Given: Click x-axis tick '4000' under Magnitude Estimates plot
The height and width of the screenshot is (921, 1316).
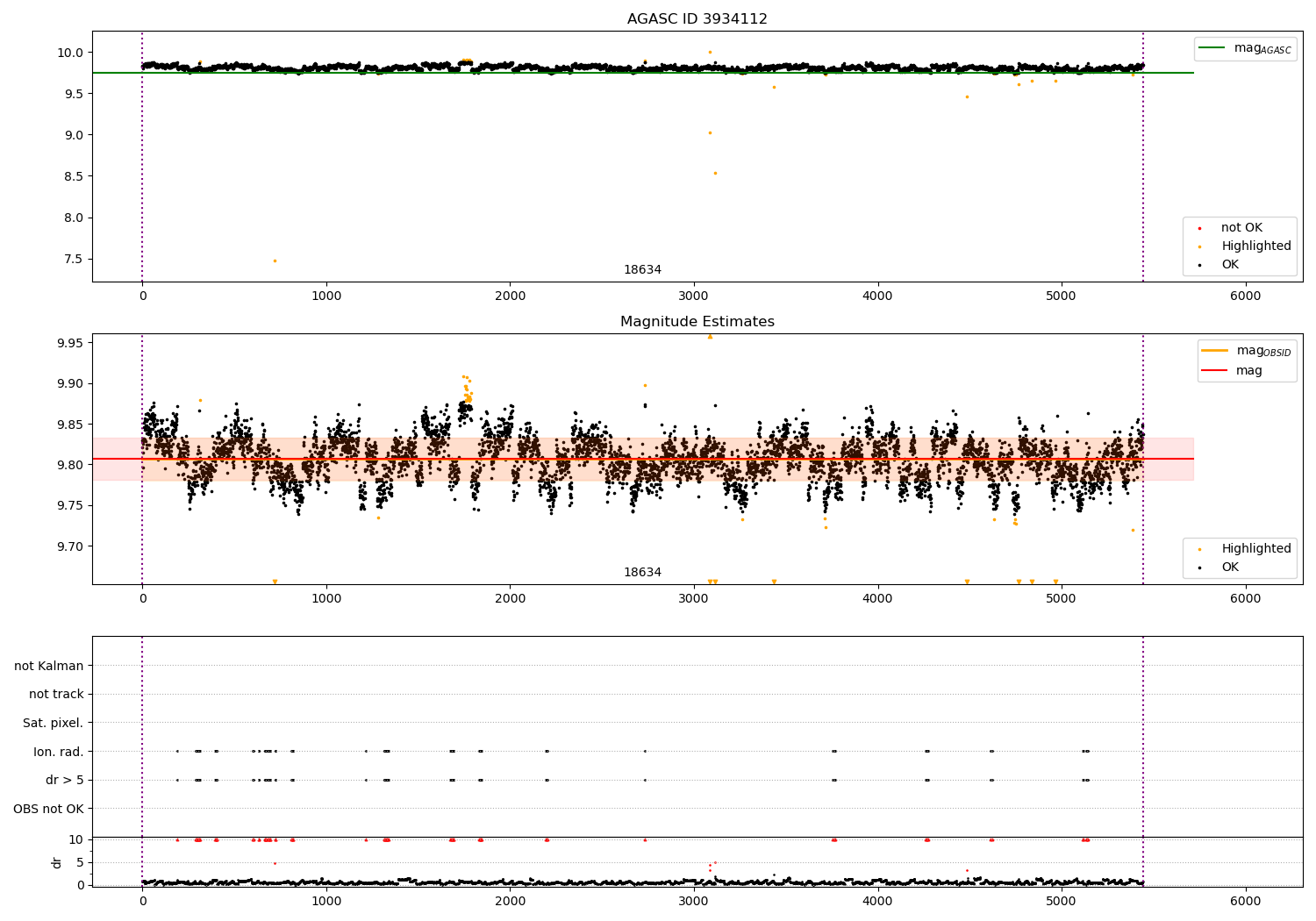Looking at the screenshot, I should point(877,599).
